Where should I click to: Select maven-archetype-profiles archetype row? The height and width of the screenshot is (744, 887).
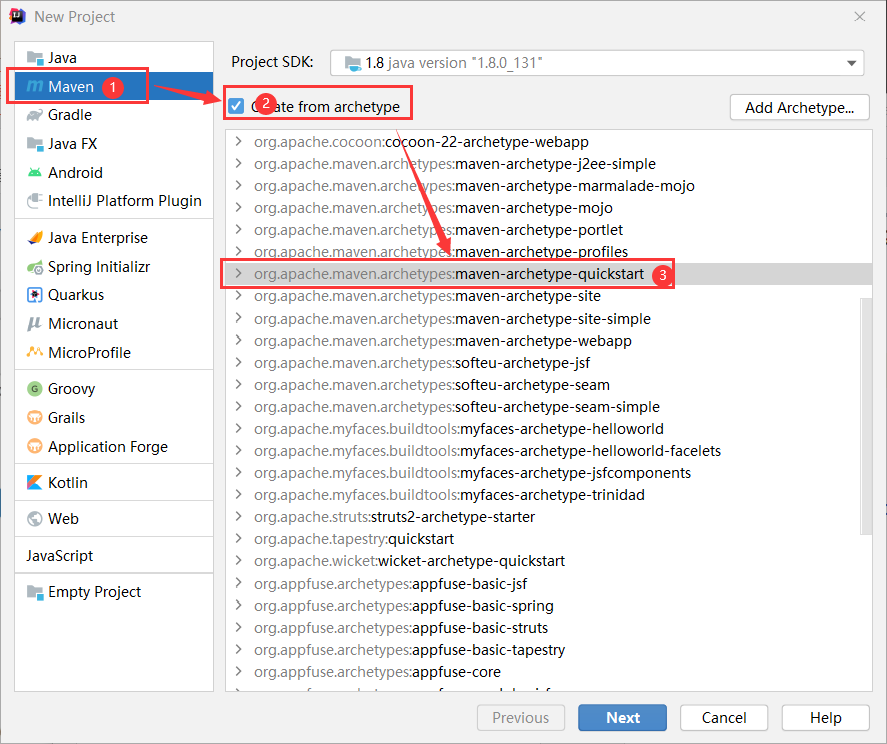coord(549,252)
